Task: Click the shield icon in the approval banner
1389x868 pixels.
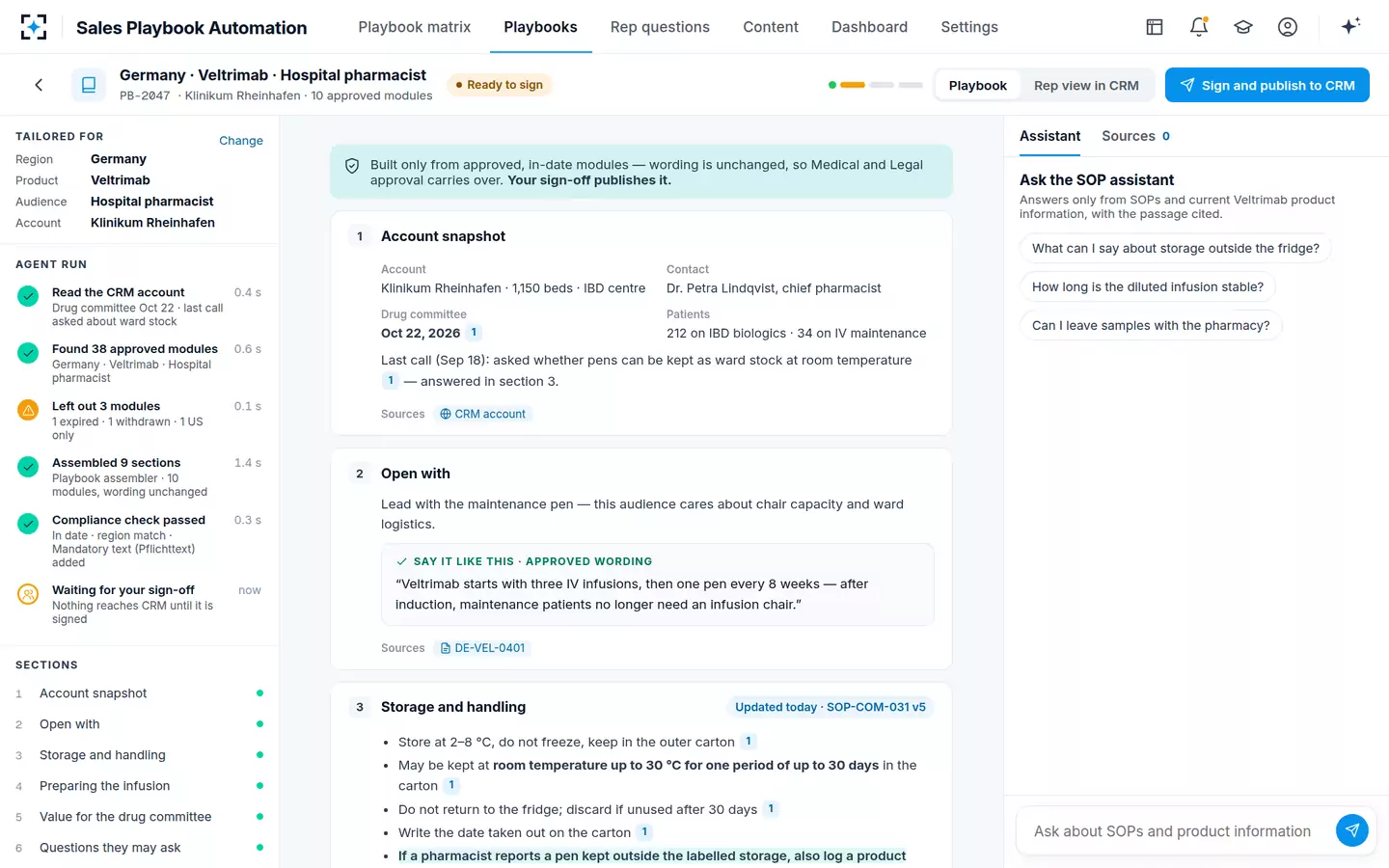Action: [352, 166]
